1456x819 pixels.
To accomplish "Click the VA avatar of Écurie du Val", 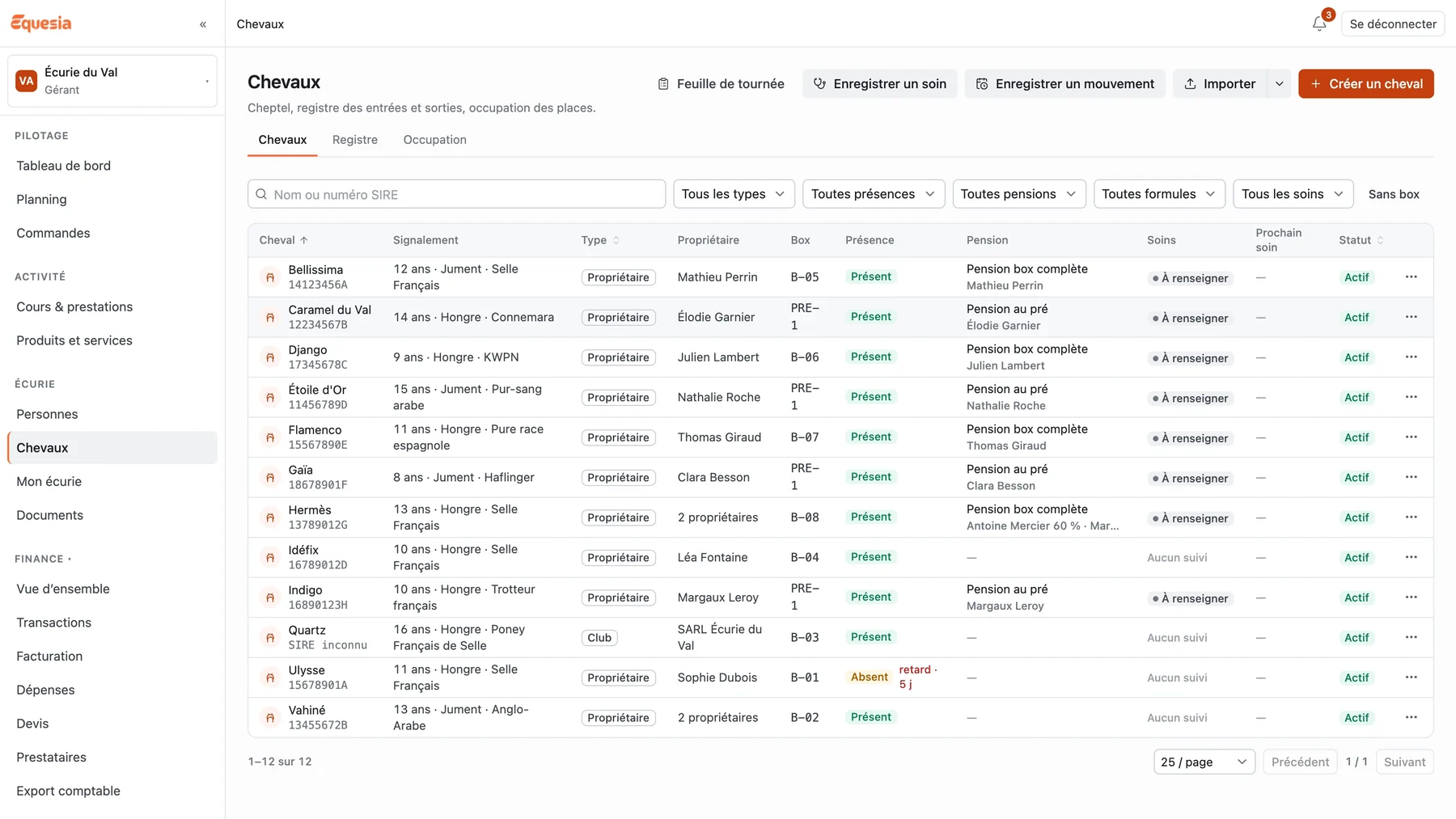I will coord(27,81).
